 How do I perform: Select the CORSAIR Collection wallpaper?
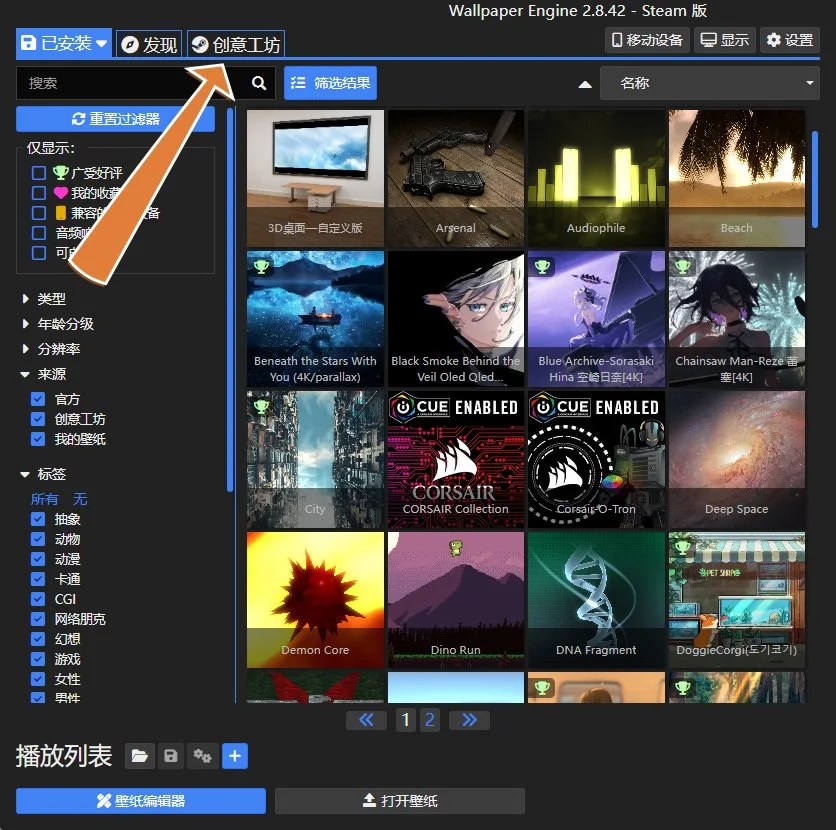tap(456, 460)
